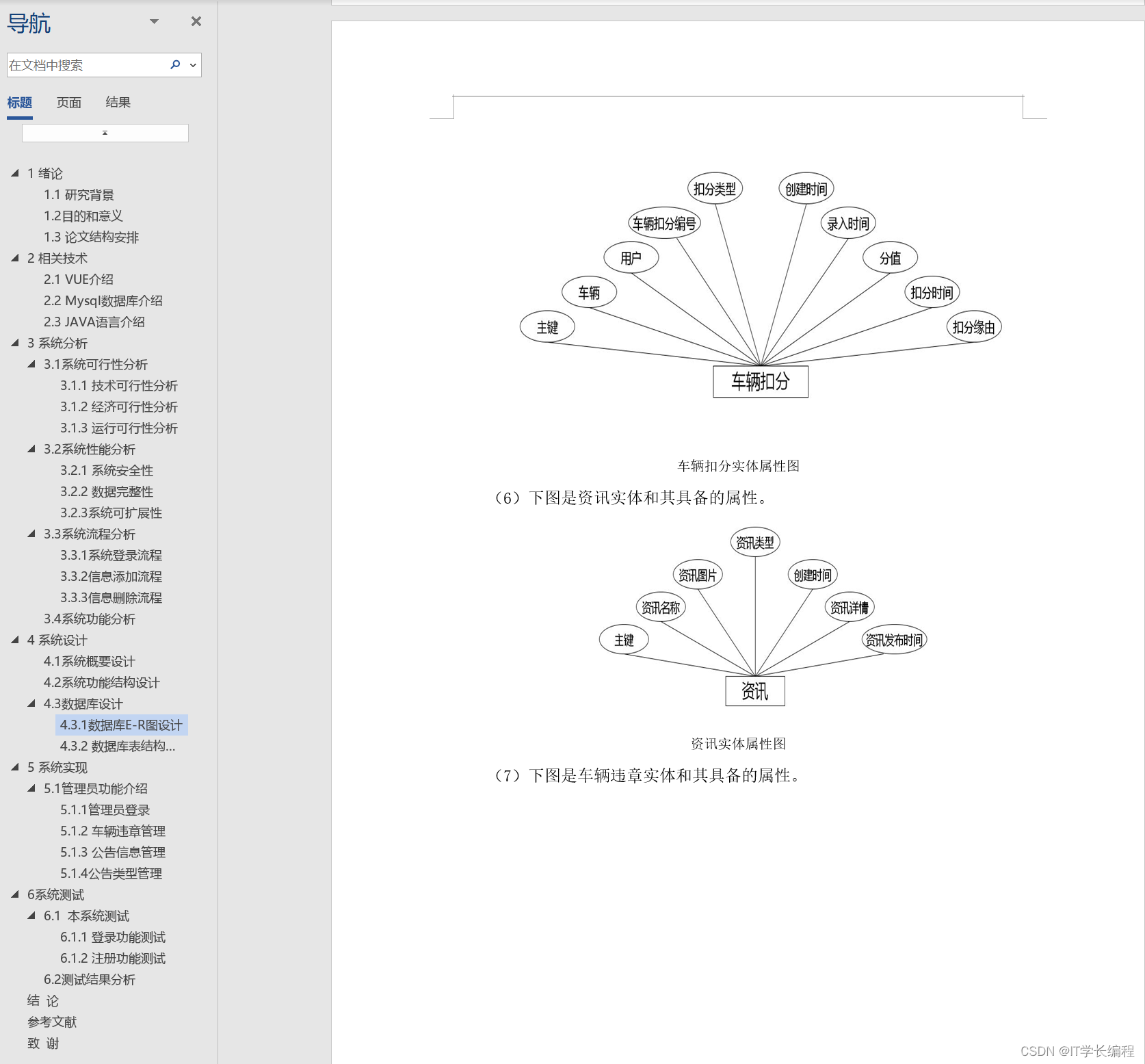This screenshot has width=1145, height=1064.
Task: Switch to the 结果 tab
Action: coord(118,103)
